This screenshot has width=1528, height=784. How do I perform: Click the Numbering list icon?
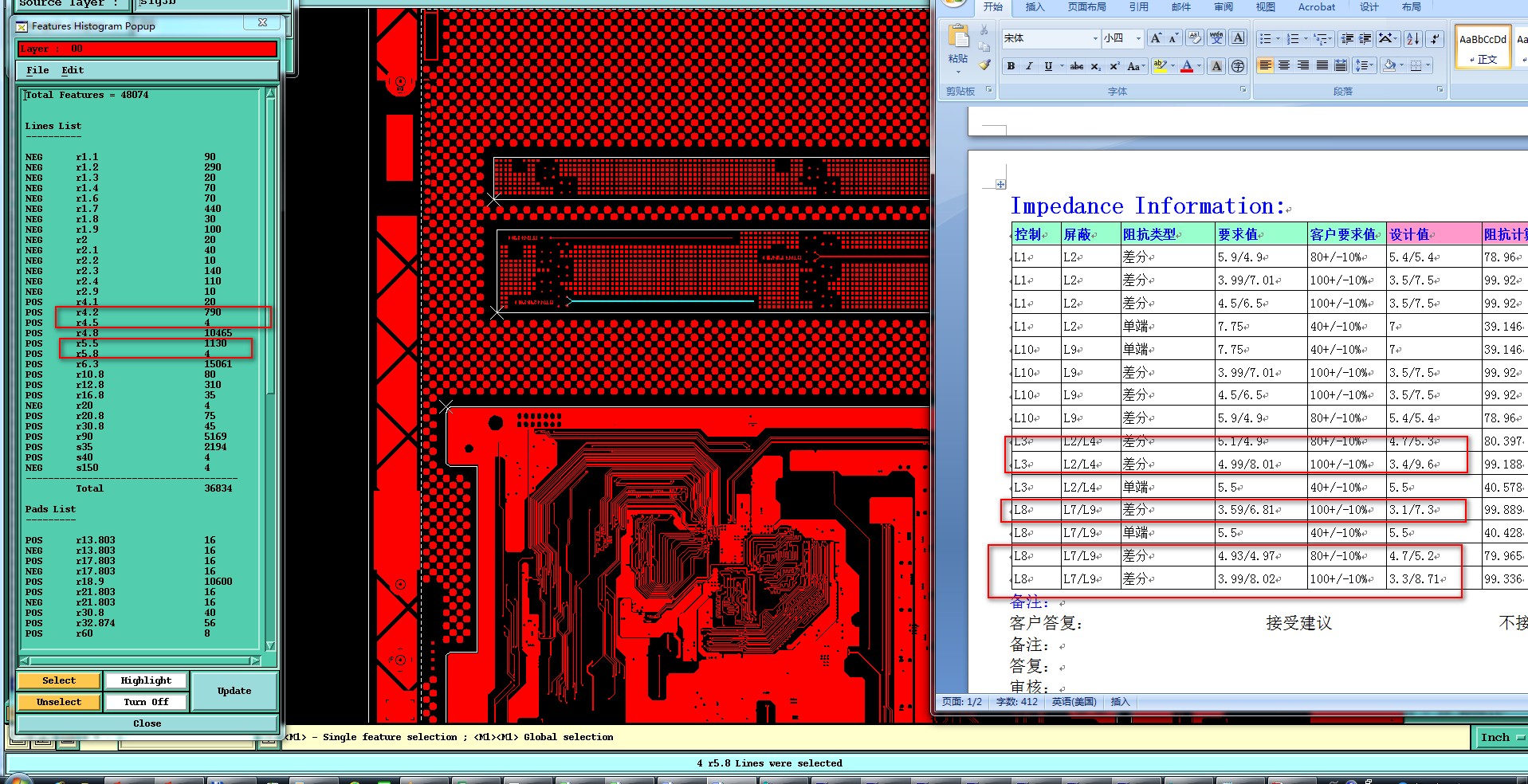coord(1293,38)
